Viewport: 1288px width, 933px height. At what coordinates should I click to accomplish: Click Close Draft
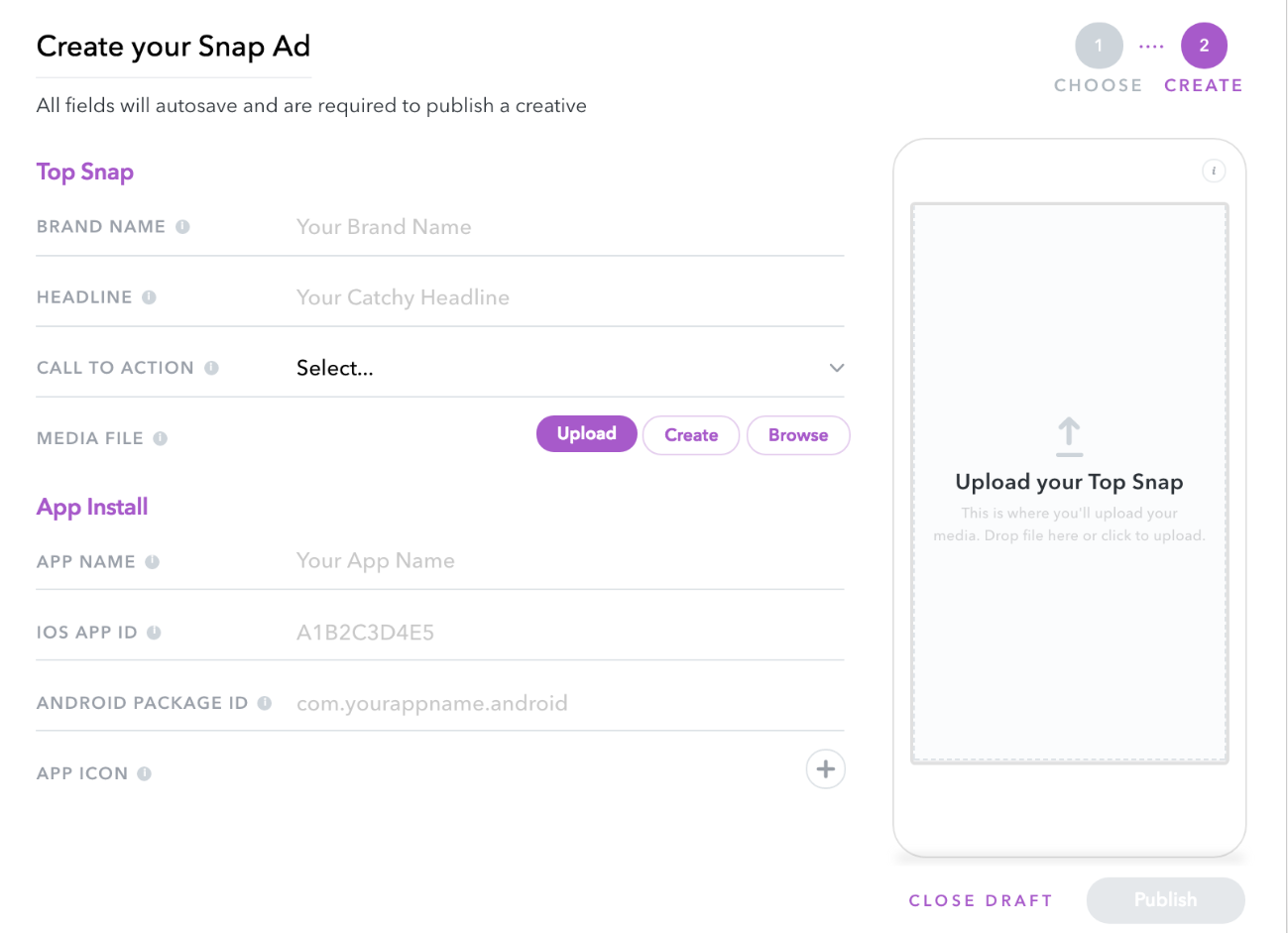pyautogui.click(x=980, y=899)
